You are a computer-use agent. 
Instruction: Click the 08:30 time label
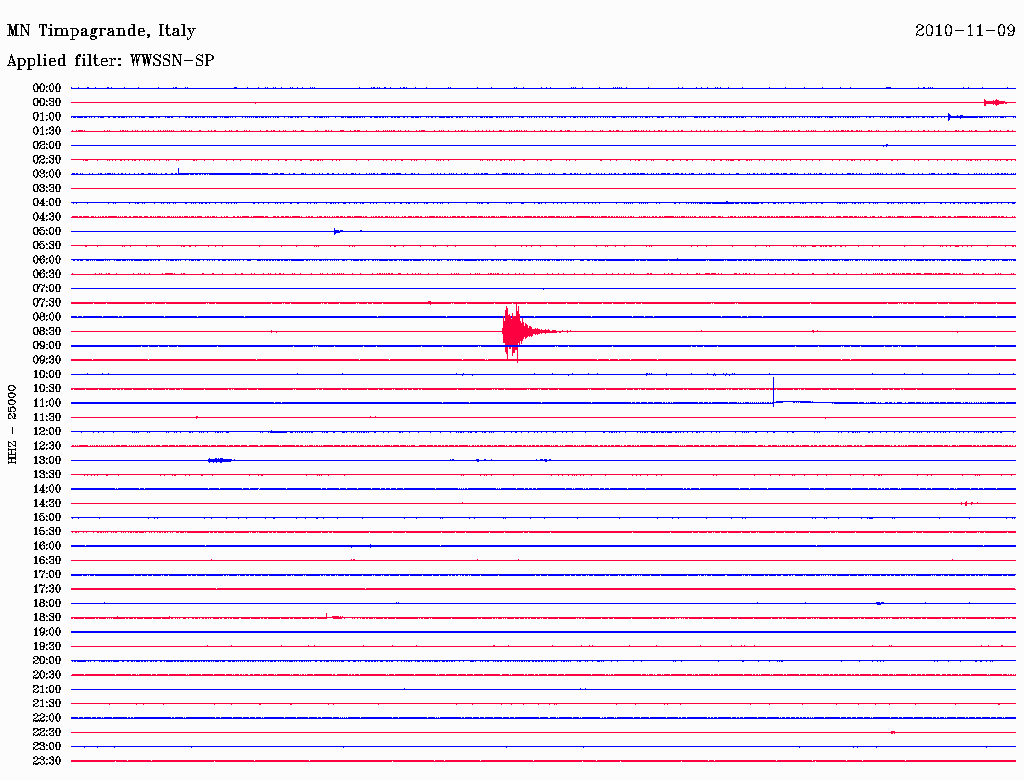tap(47, 332)
